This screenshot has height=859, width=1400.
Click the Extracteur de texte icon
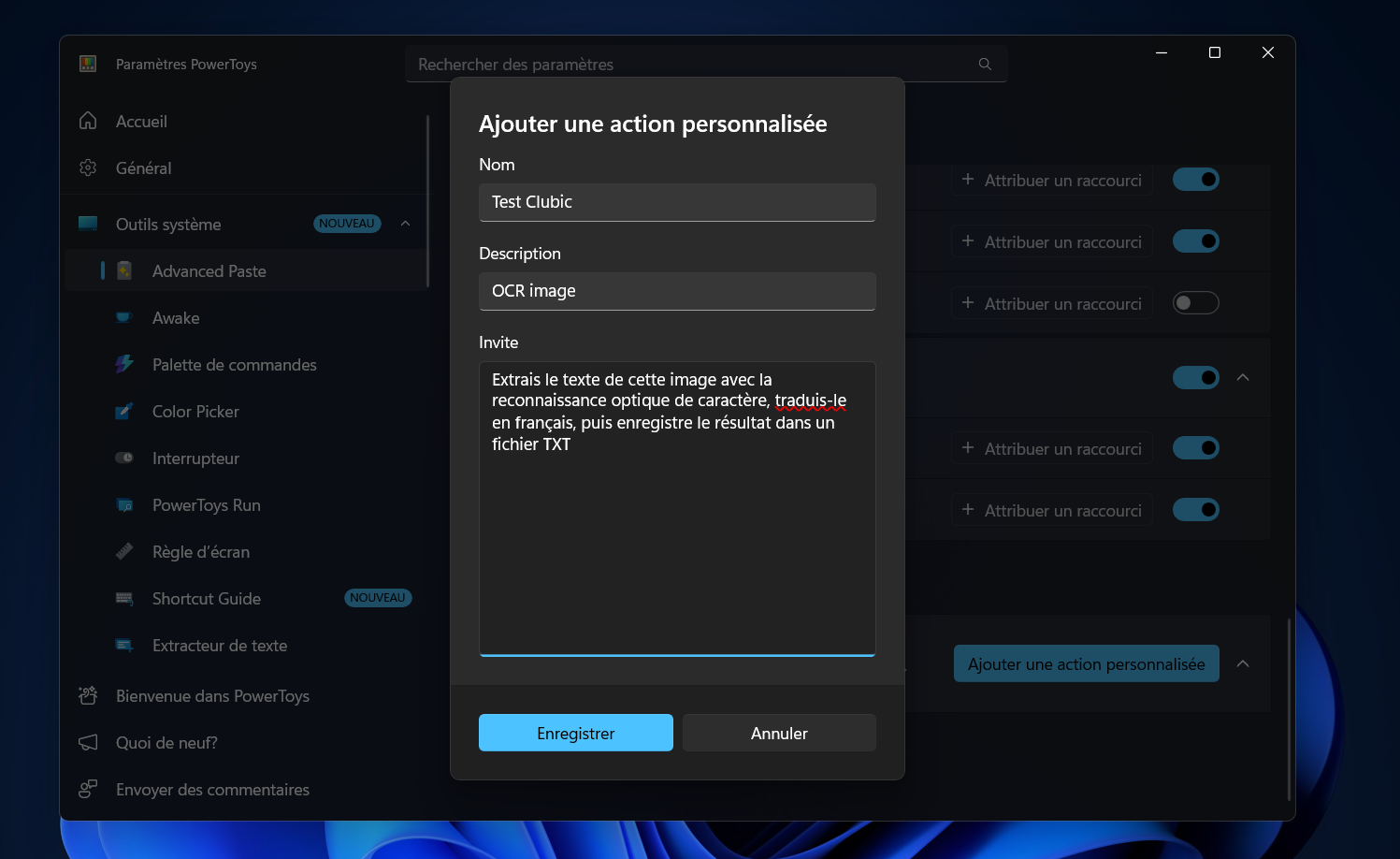(x=124, y=645)
